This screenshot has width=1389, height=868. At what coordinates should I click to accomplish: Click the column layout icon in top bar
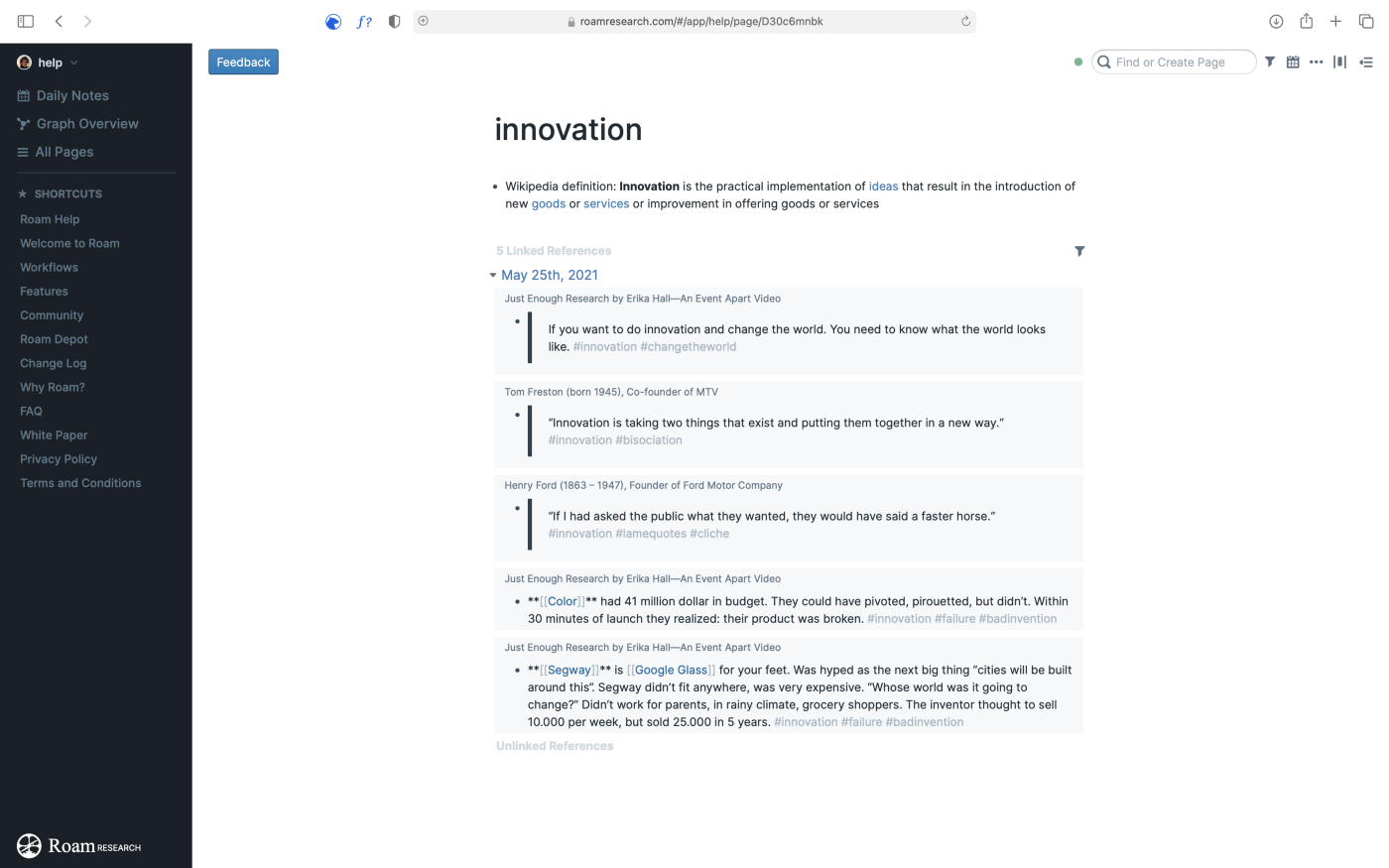click(x=1339, y=62)
